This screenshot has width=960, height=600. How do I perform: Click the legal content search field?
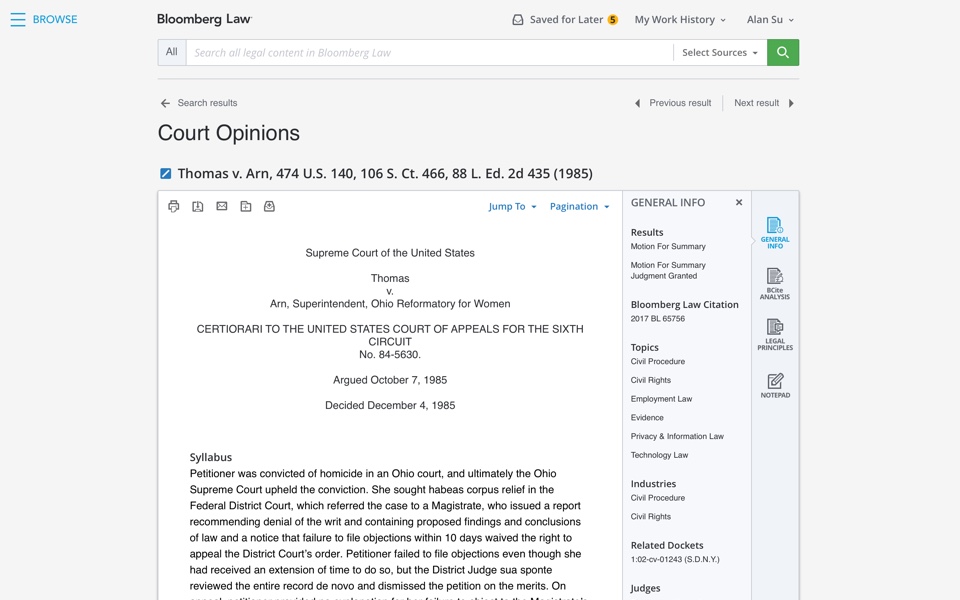(430, 53)
